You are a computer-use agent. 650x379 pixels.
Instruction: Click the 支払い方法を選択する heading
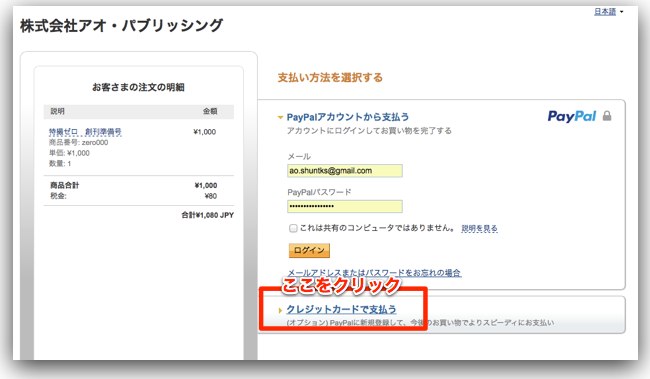[330, 78]
